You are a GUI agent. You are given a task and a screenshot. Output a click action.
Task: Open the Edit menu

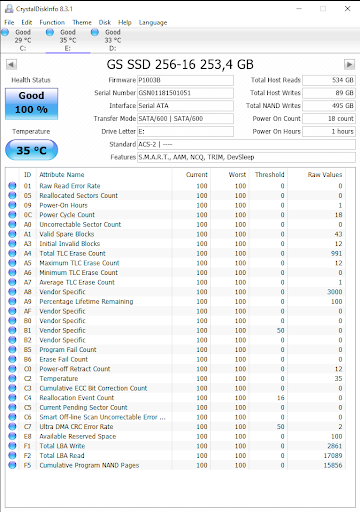click(x=27, y=22)
